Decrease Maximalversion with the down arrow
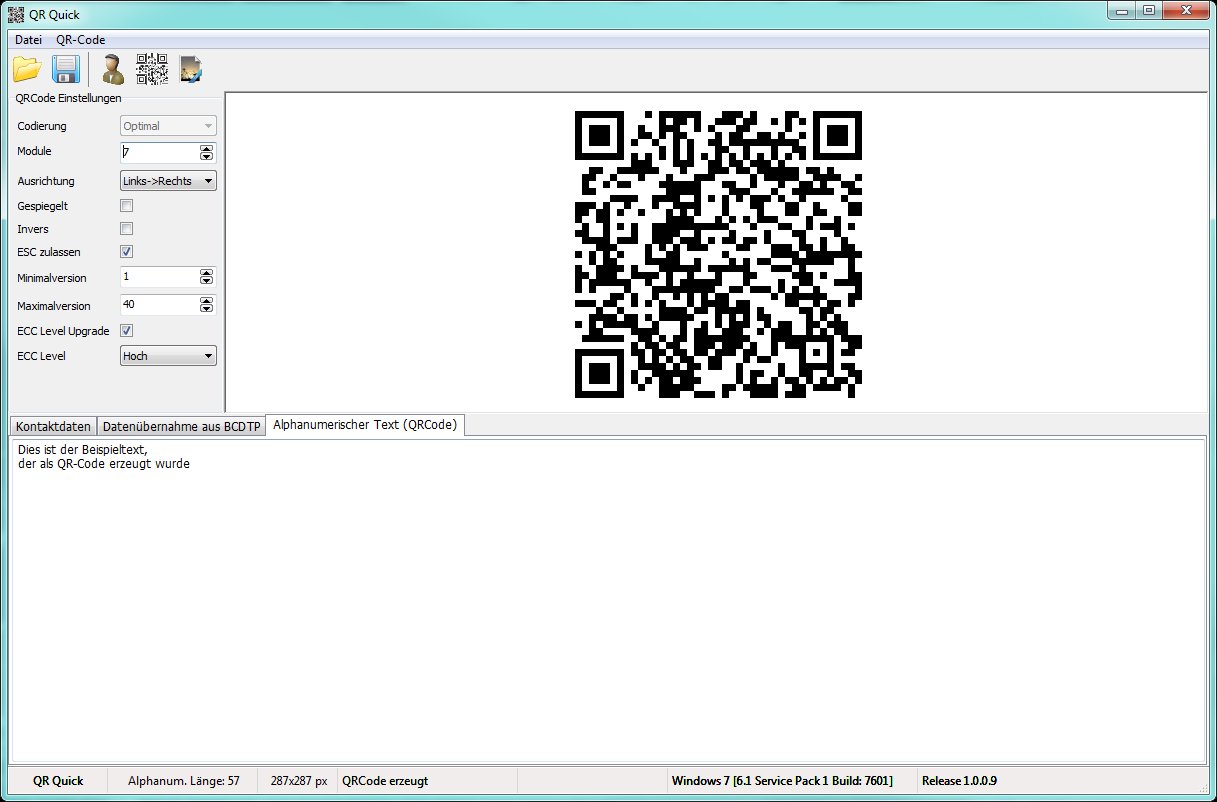 pyautogui.click(x=207, y=309)
